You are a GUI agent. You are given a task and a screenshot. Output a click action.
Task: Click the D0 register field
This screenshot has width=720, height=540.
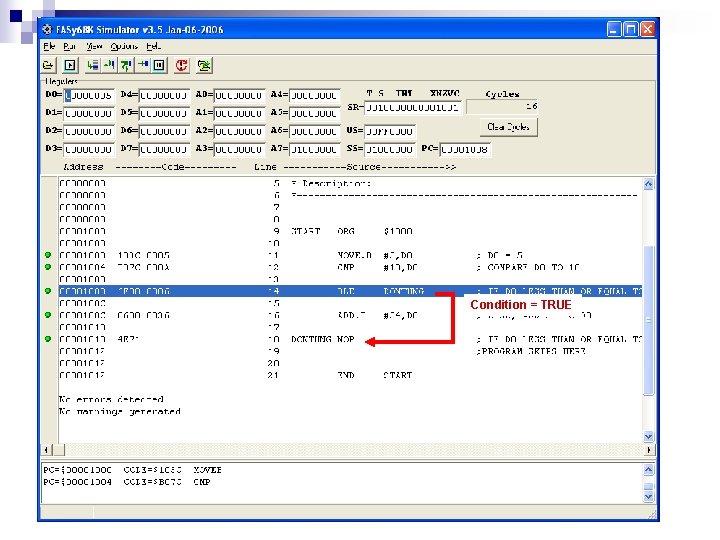click(89, 96)
